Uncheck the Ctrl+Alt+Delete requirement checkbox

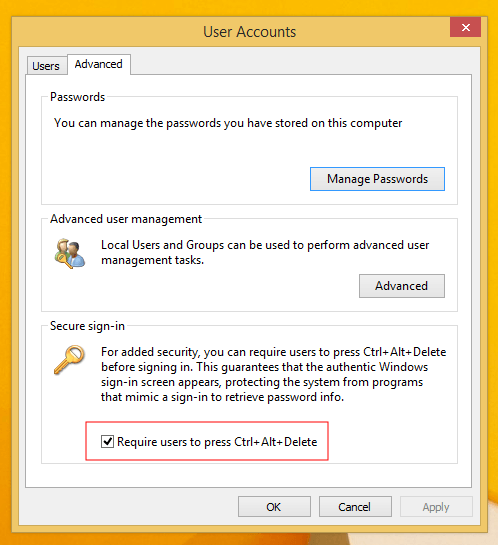click(107, 441)
